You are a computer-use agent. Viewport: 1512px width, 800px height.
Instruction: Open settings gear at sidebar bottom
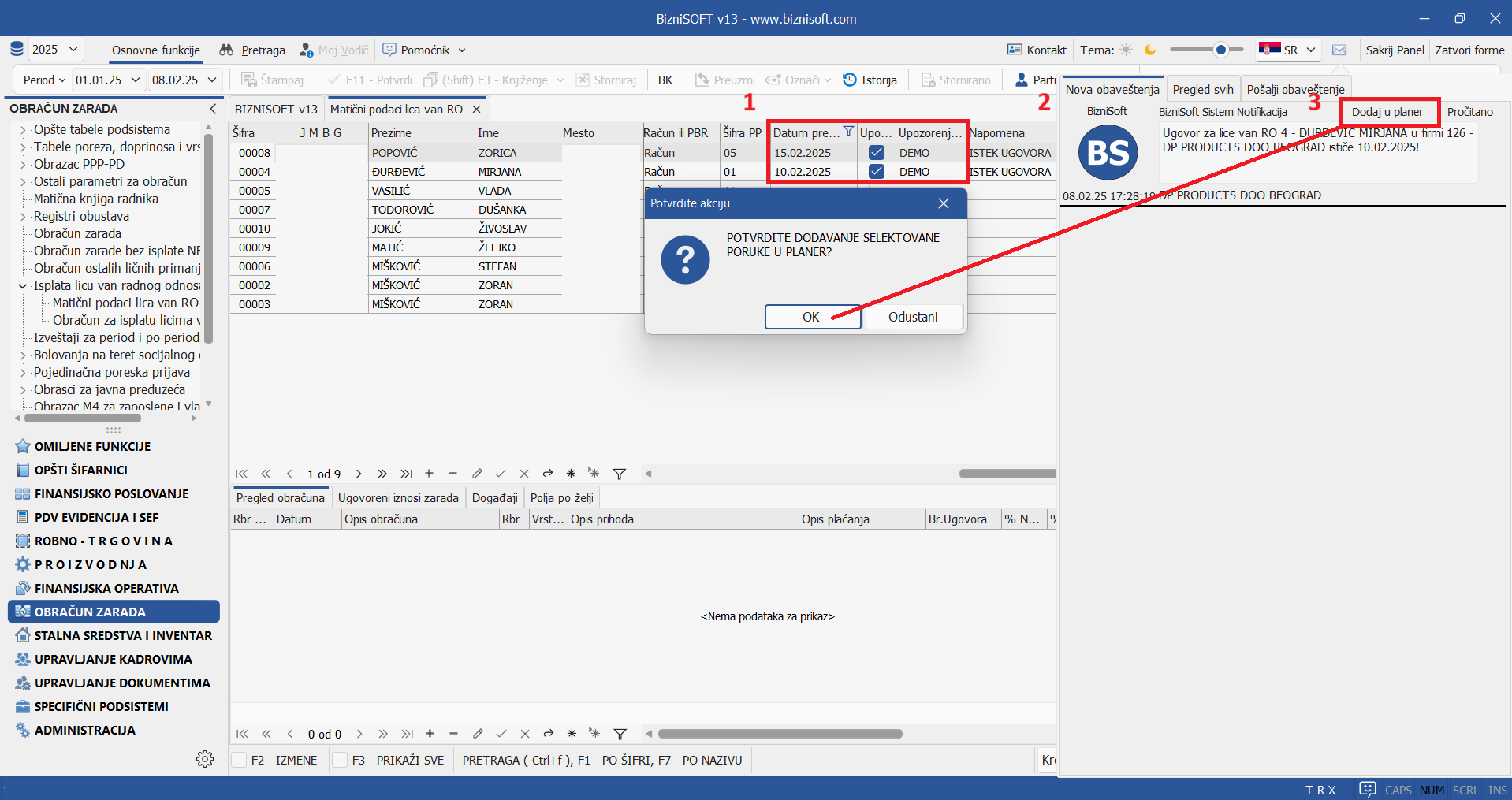(205, 759)
